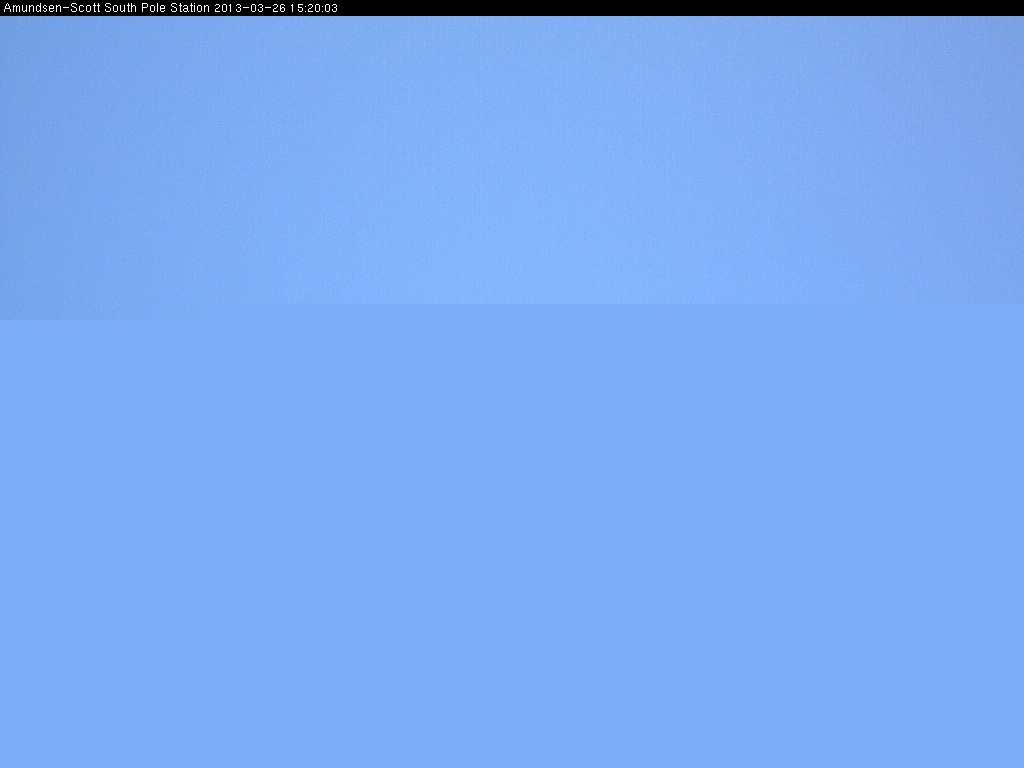The height and width of the screenshot is (768, 1024).
Task: Click the darker top-right corner of the sky
Action: pos(1010,28)
